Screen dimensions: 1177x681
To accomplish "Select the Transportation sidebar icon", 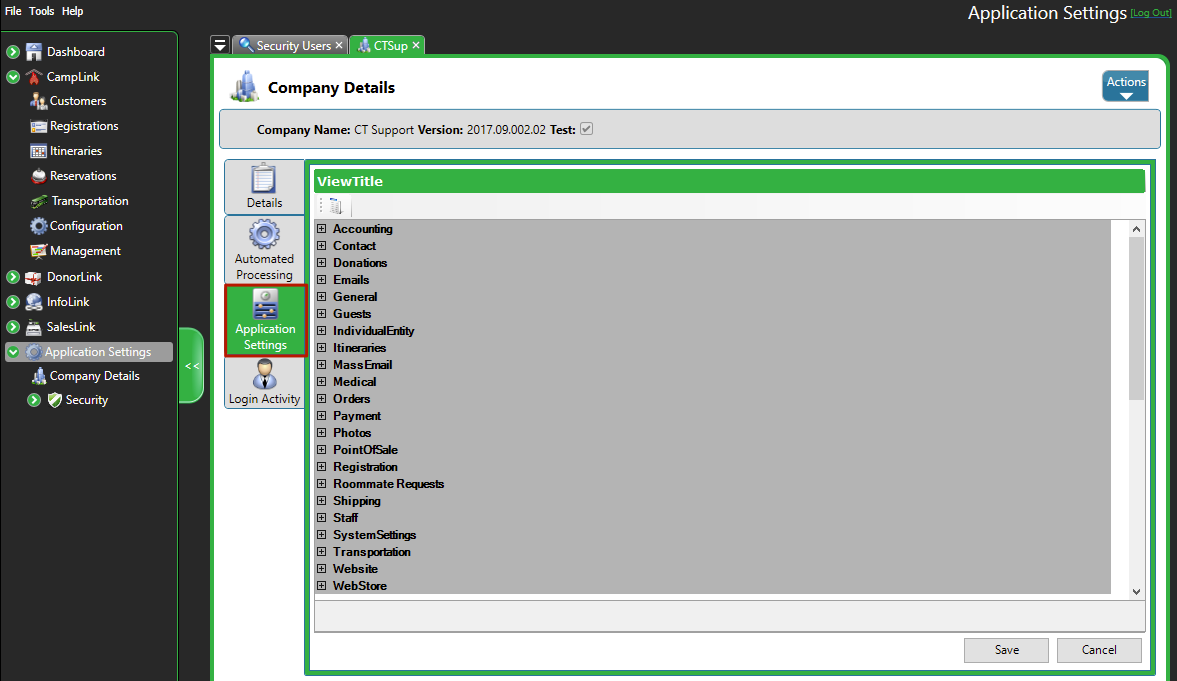I will pyautogui.click(x=39, y=201).
